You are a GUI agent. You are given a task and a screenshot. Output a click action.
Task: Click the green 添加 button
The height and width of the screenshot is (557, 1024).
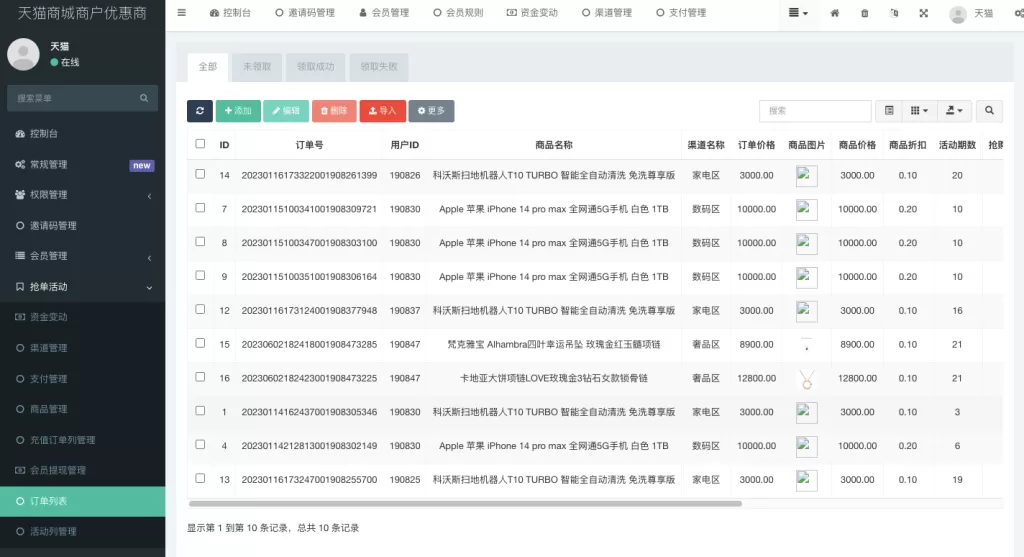tap(238, 111)
